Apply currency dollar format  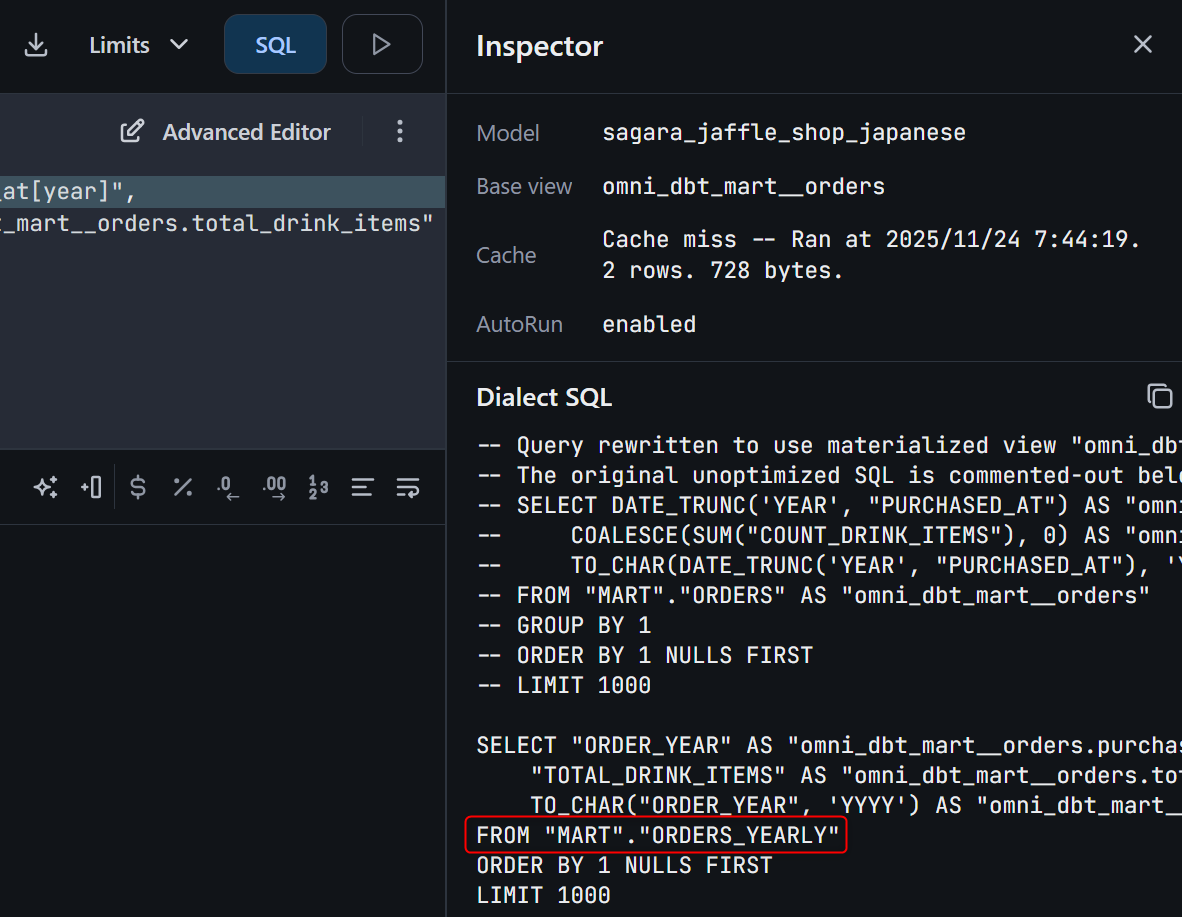click(x=138, y=487)
